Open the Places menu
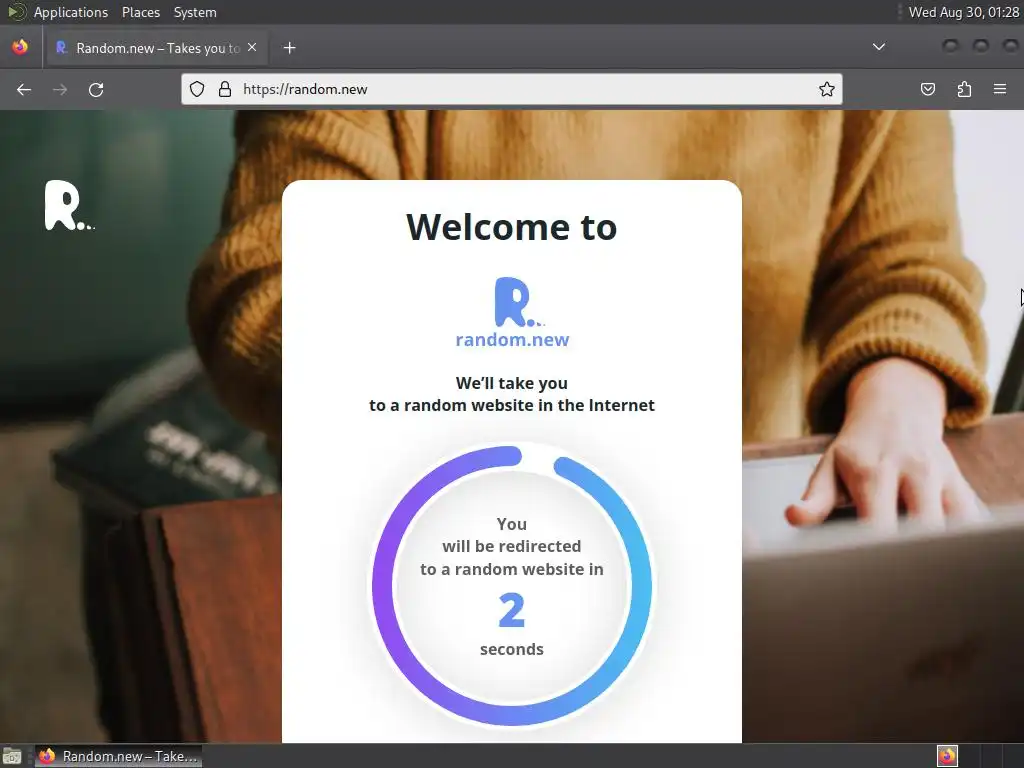1024x768 pixels. tap(140, 12)
